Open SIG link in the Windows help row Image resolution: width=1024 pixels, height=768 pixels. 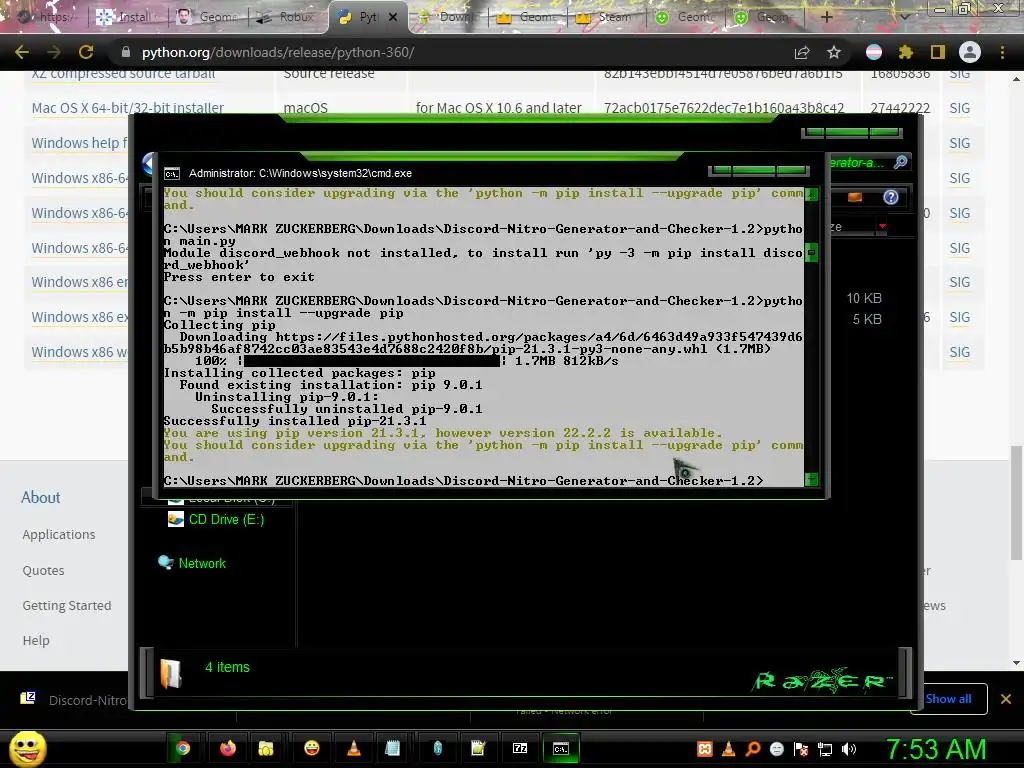click(959, 142)
